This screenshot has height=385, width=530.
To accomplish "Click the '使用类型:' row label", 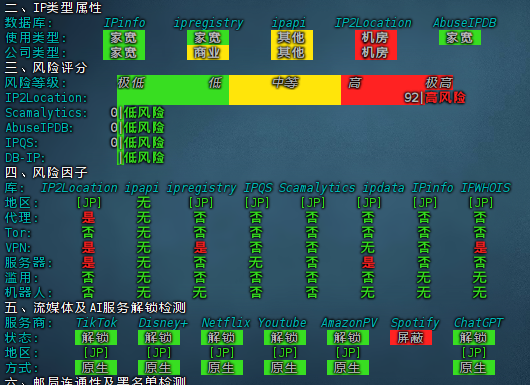I will [x=35, y=38].
